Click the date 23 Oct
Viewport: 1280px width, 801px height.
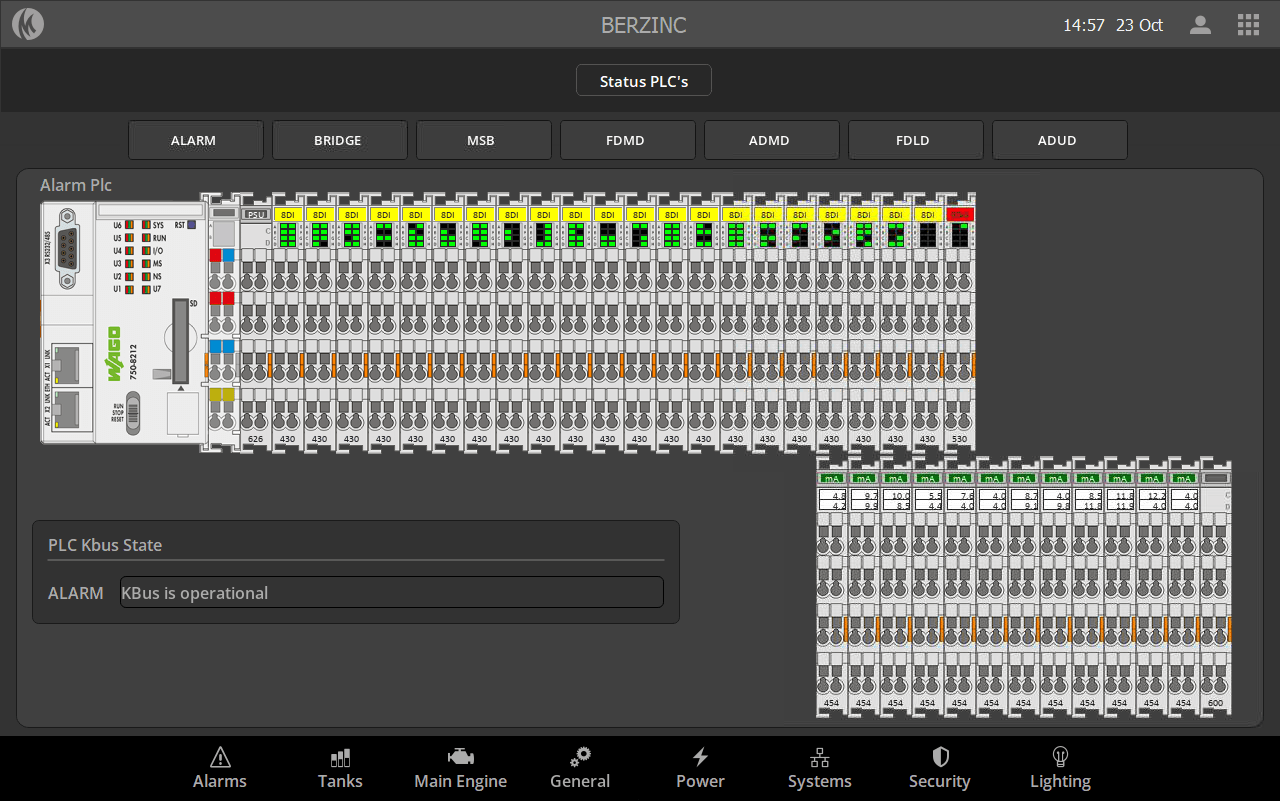pos(1139,25)
